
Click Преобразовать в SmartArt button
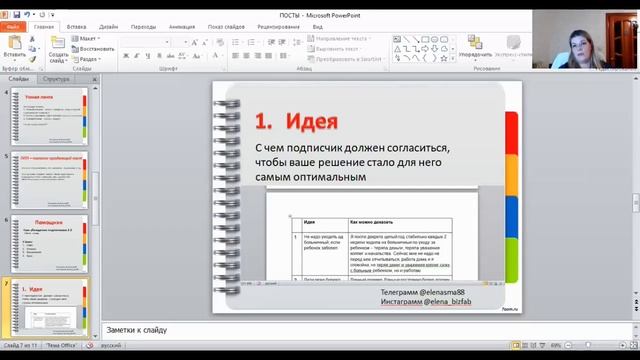coord(347,59)
